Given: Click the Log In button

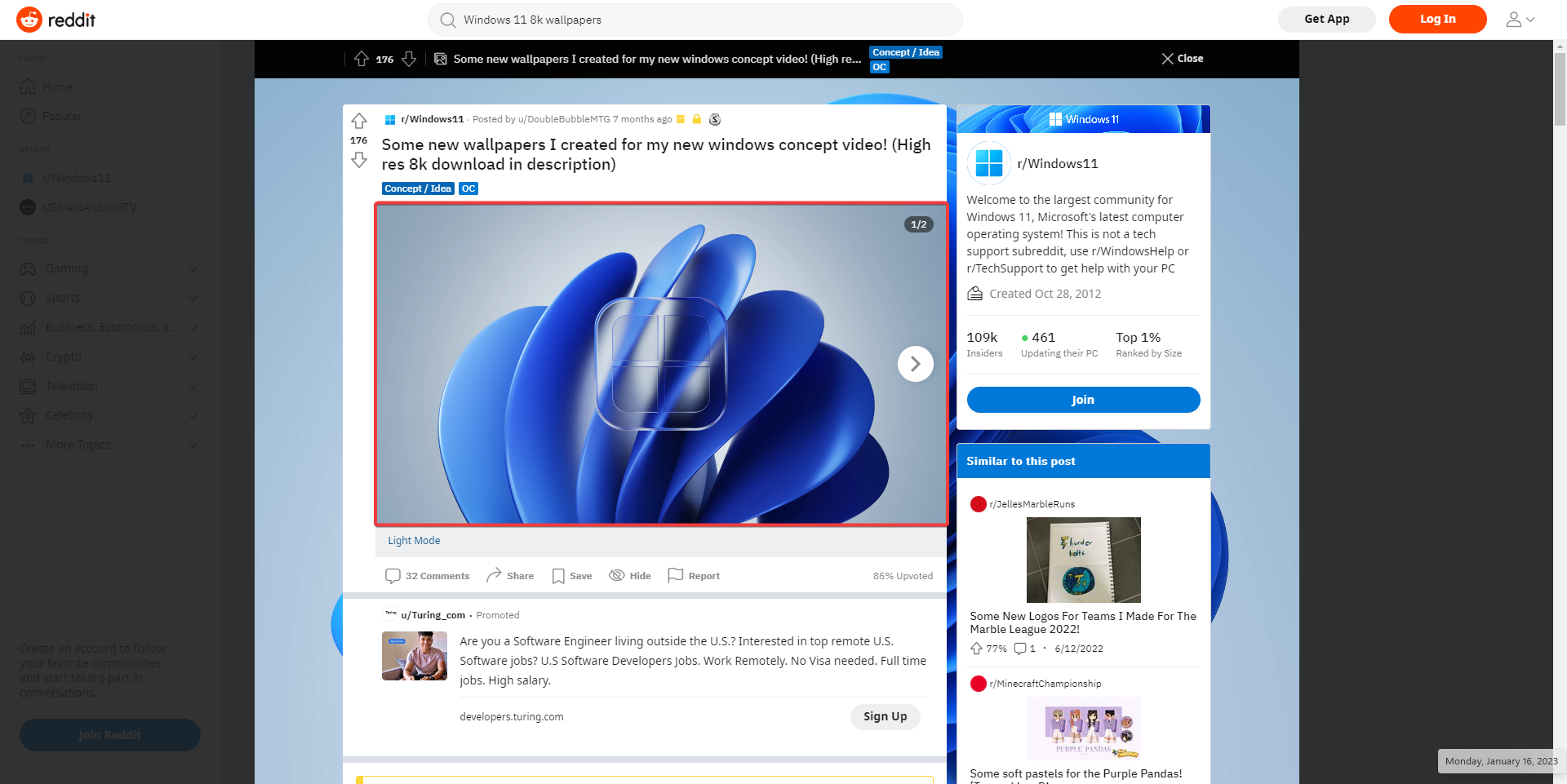Looking at the screenshot, I should click(x=1437, y=19).
